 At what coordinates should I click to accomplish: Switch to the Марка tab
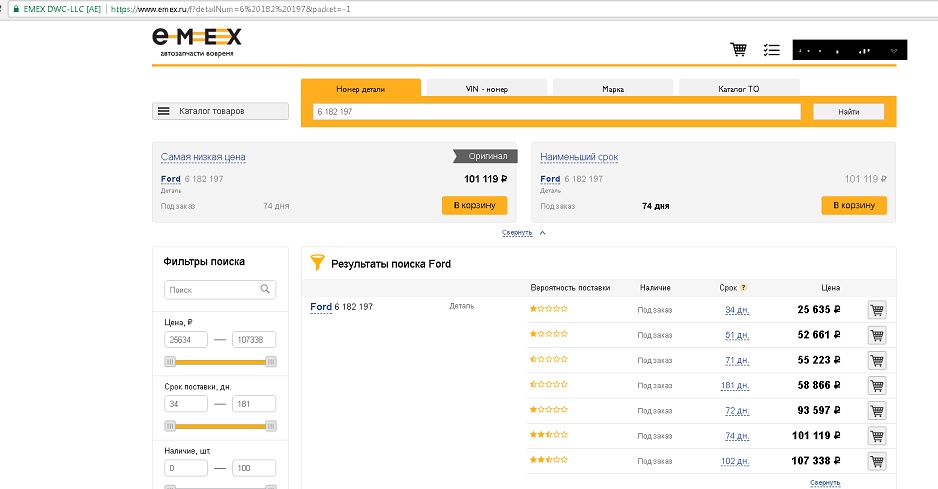613,89
